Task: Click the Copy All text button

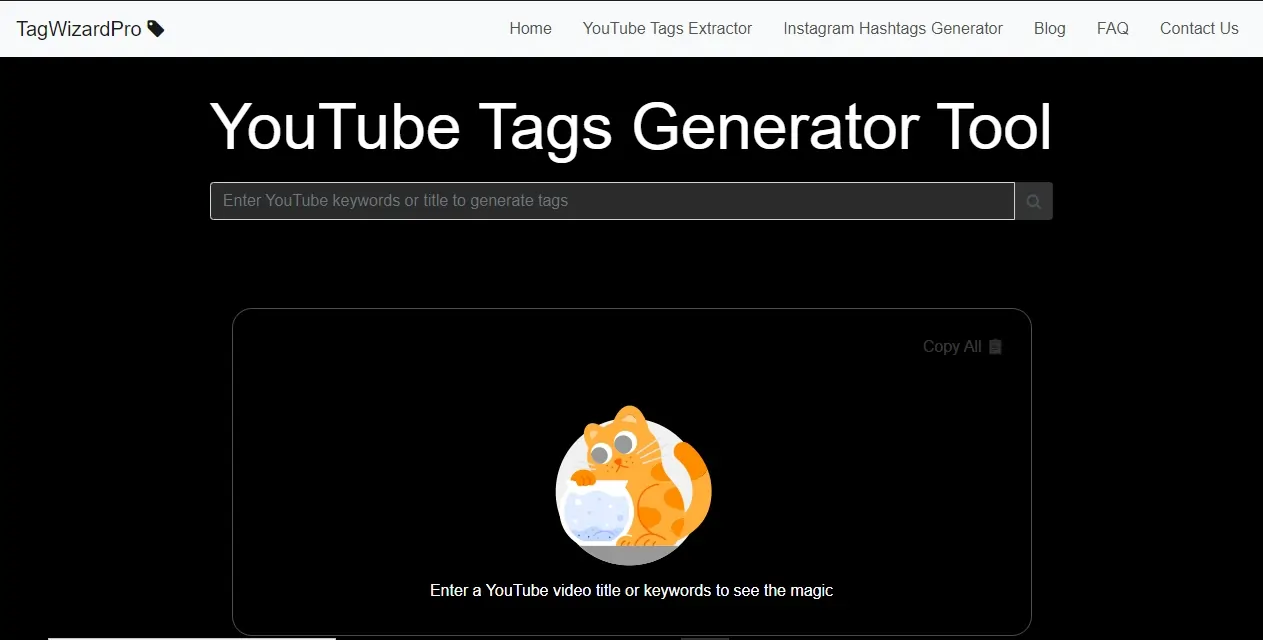Action: click(952, 347)
